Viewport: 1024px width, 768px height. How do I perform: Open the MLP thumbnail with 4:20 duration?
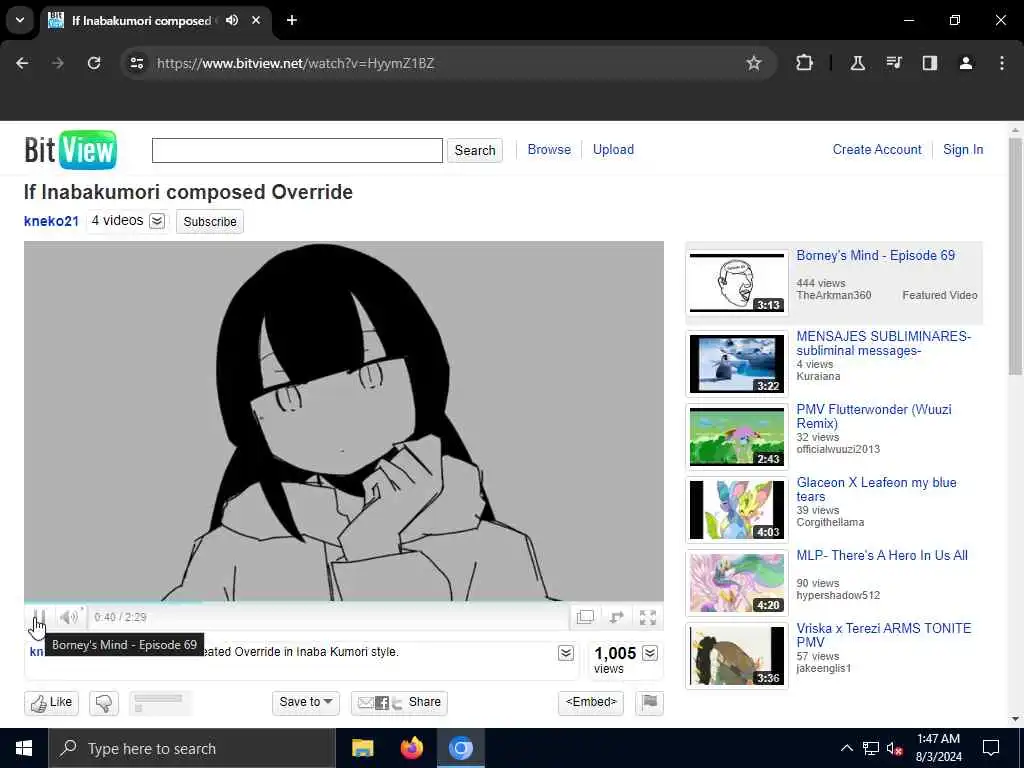pos(737,583)
